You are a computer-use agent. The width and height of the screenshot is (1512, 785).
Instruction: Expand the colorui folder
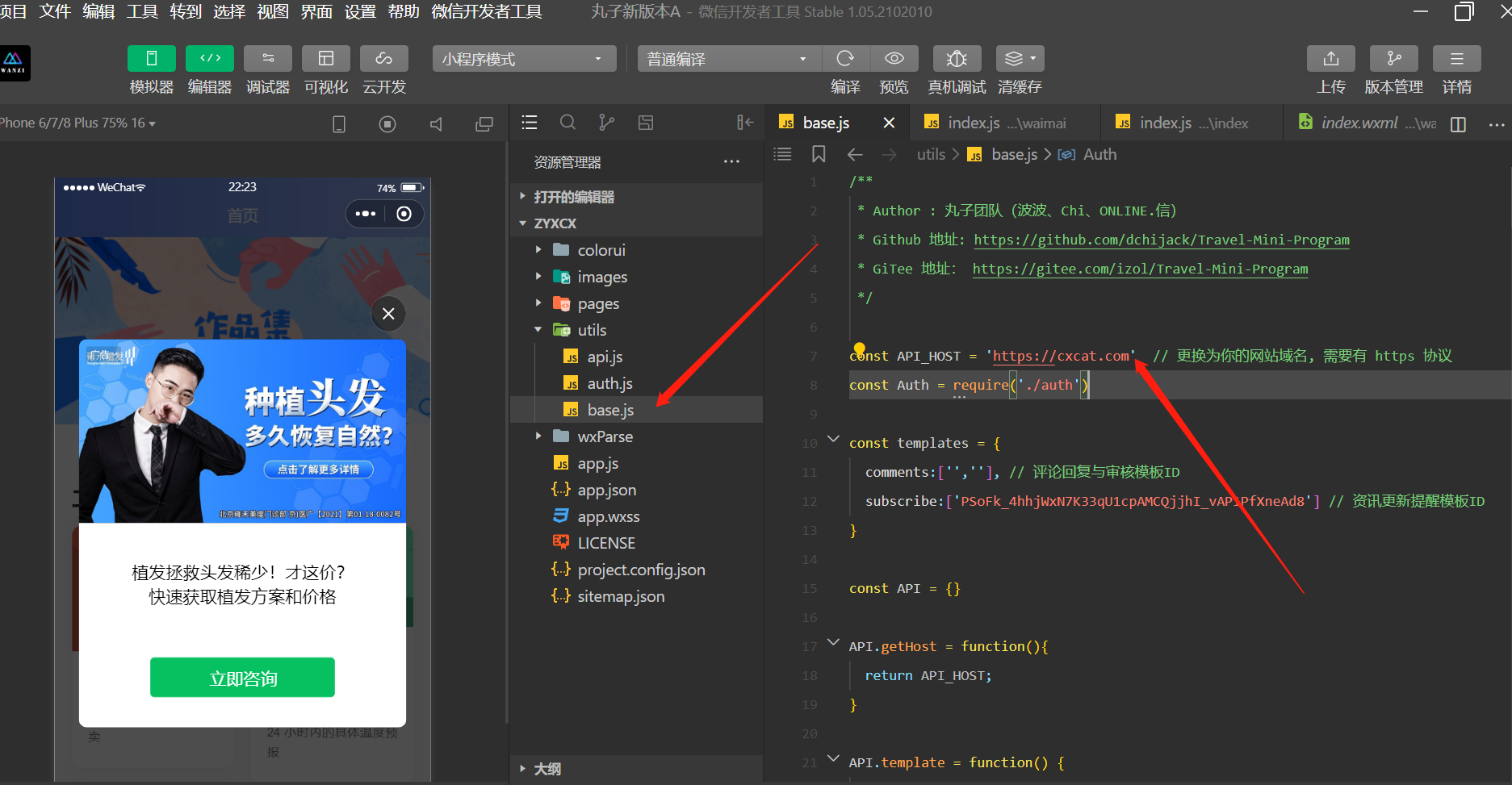[636, 250]
